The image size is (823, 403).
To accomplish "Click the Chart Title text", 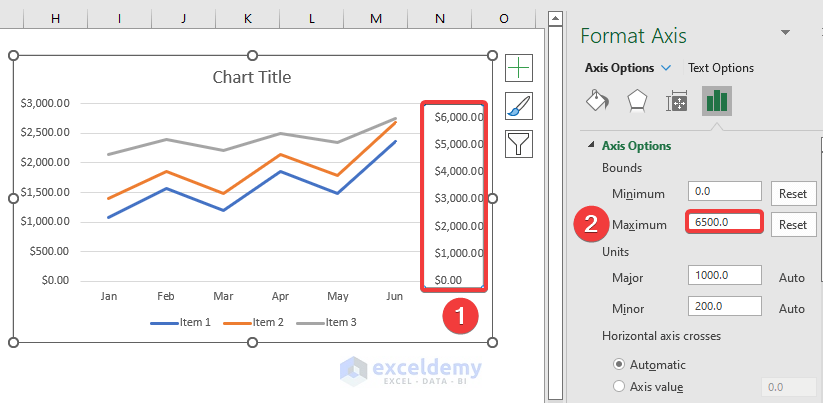I will (x=252, y=77).
